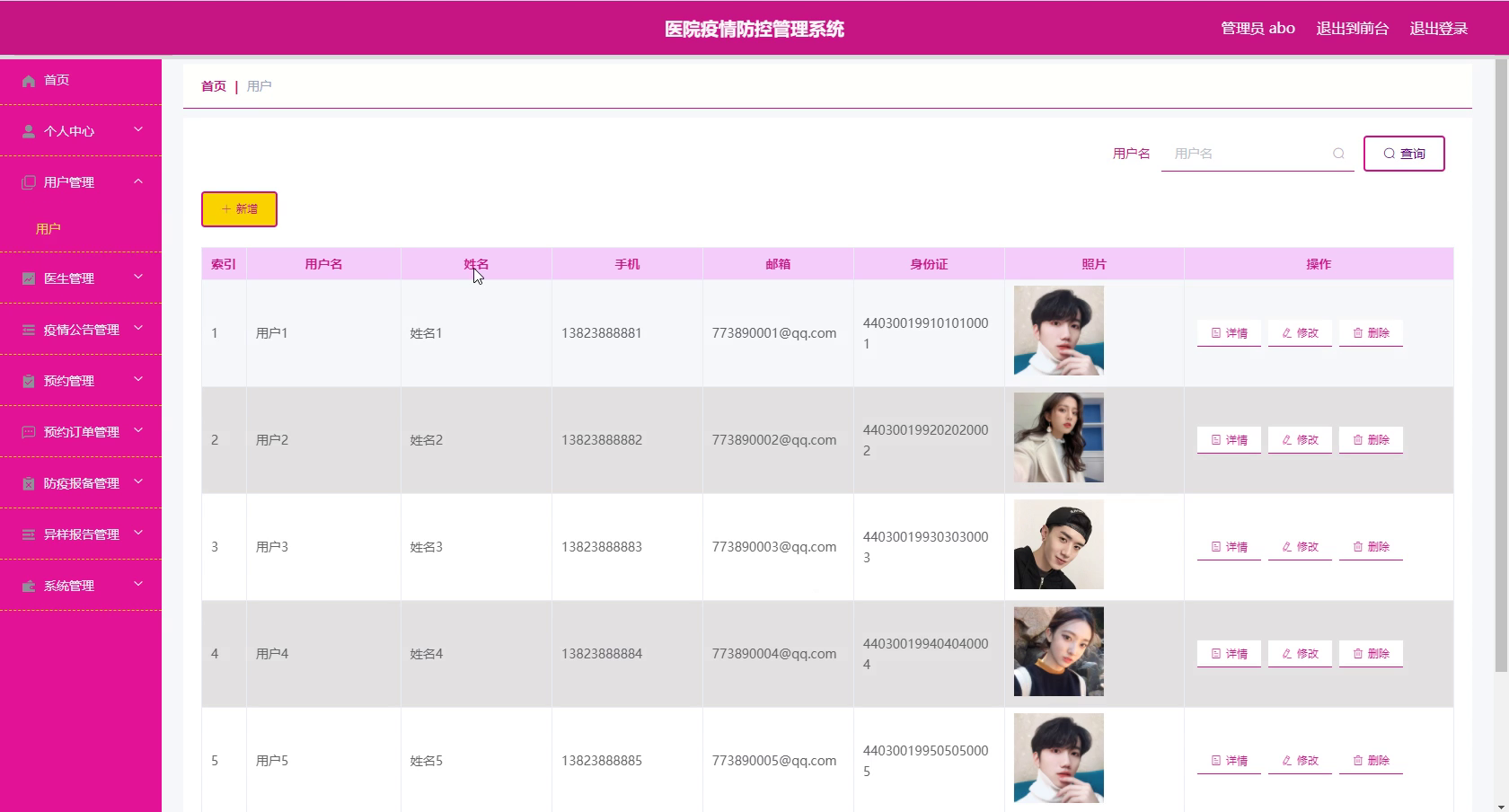The height and width of the screenshot is (812, 1509).
Task: Click 修改 for 用户5
Action: tap(1300, 761)
